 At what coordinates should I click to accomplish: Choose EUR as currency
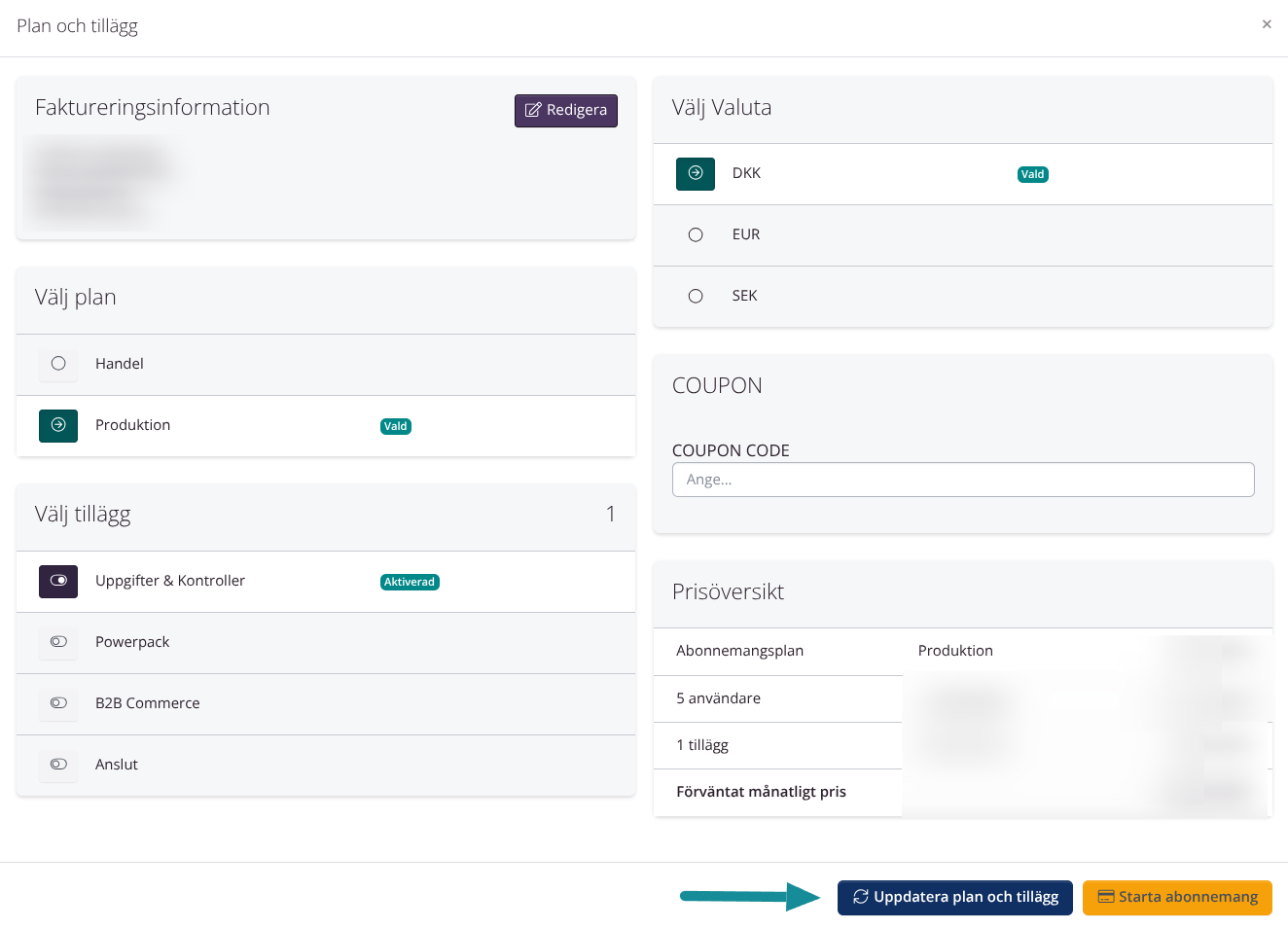pyautogui.click(x=695, y=234)
